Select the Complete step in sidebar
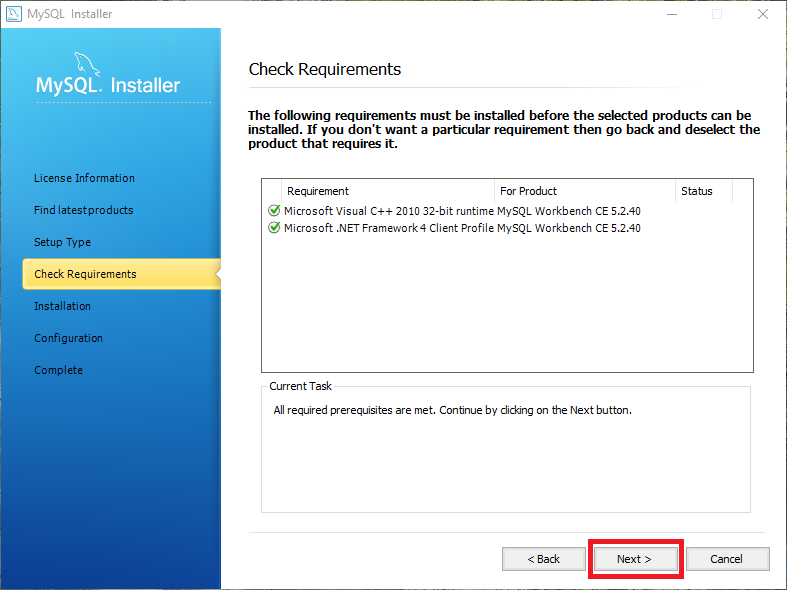787x590 pixels. click(x=58, y=370)
